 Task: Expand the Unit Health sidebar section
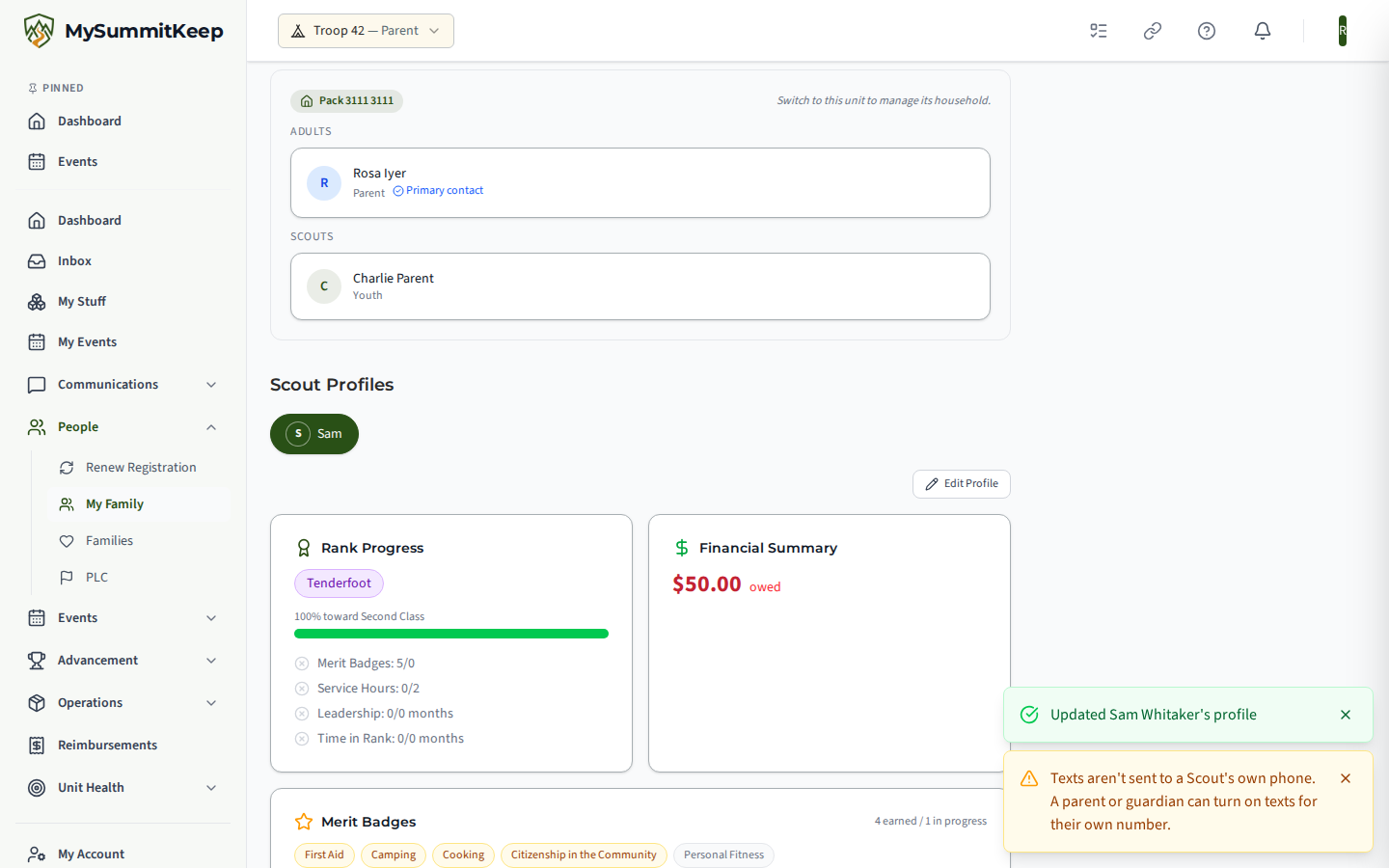(123, 788)
